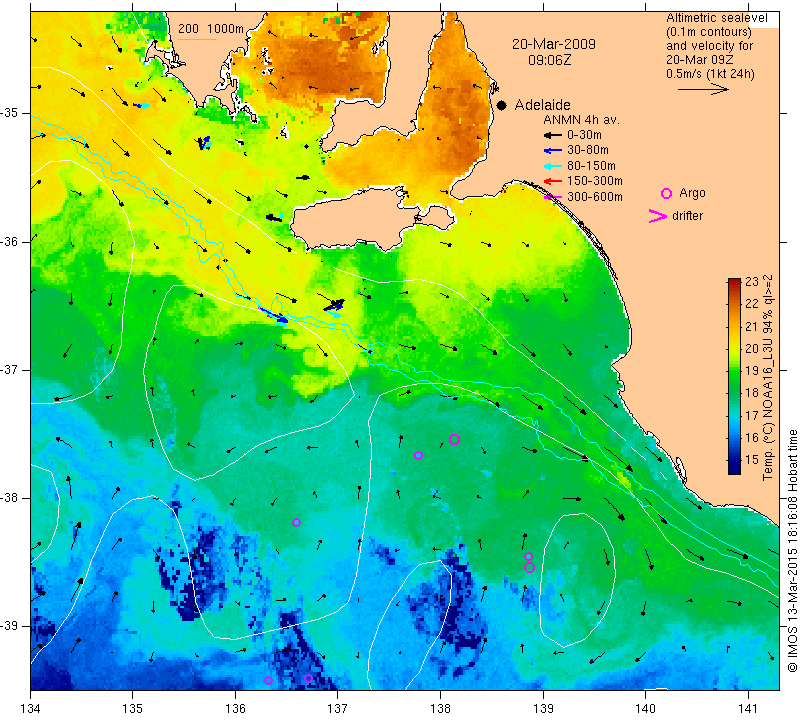
Task: Click the IMOS copyright timestamp text
Action: 792,551
